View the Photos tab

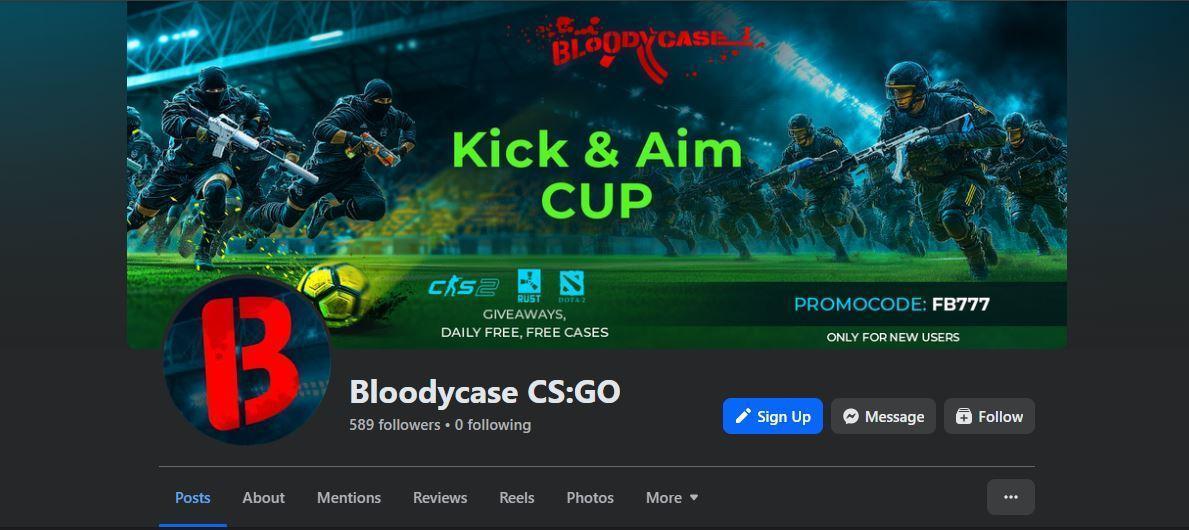pos(590,498)
